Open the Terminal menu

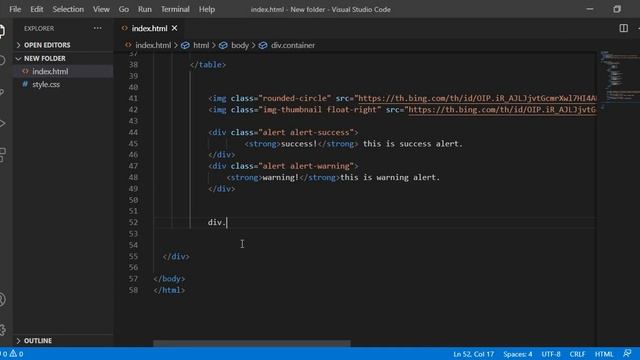pyautogui.click(x=175, y=9)
